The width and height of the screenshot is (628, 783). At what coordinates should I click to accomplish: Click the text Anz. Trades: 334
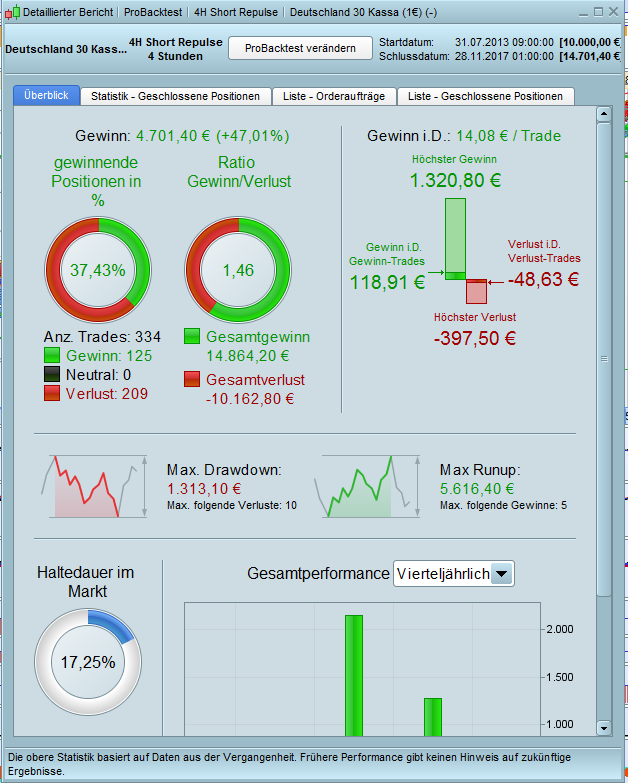point(102,337)
